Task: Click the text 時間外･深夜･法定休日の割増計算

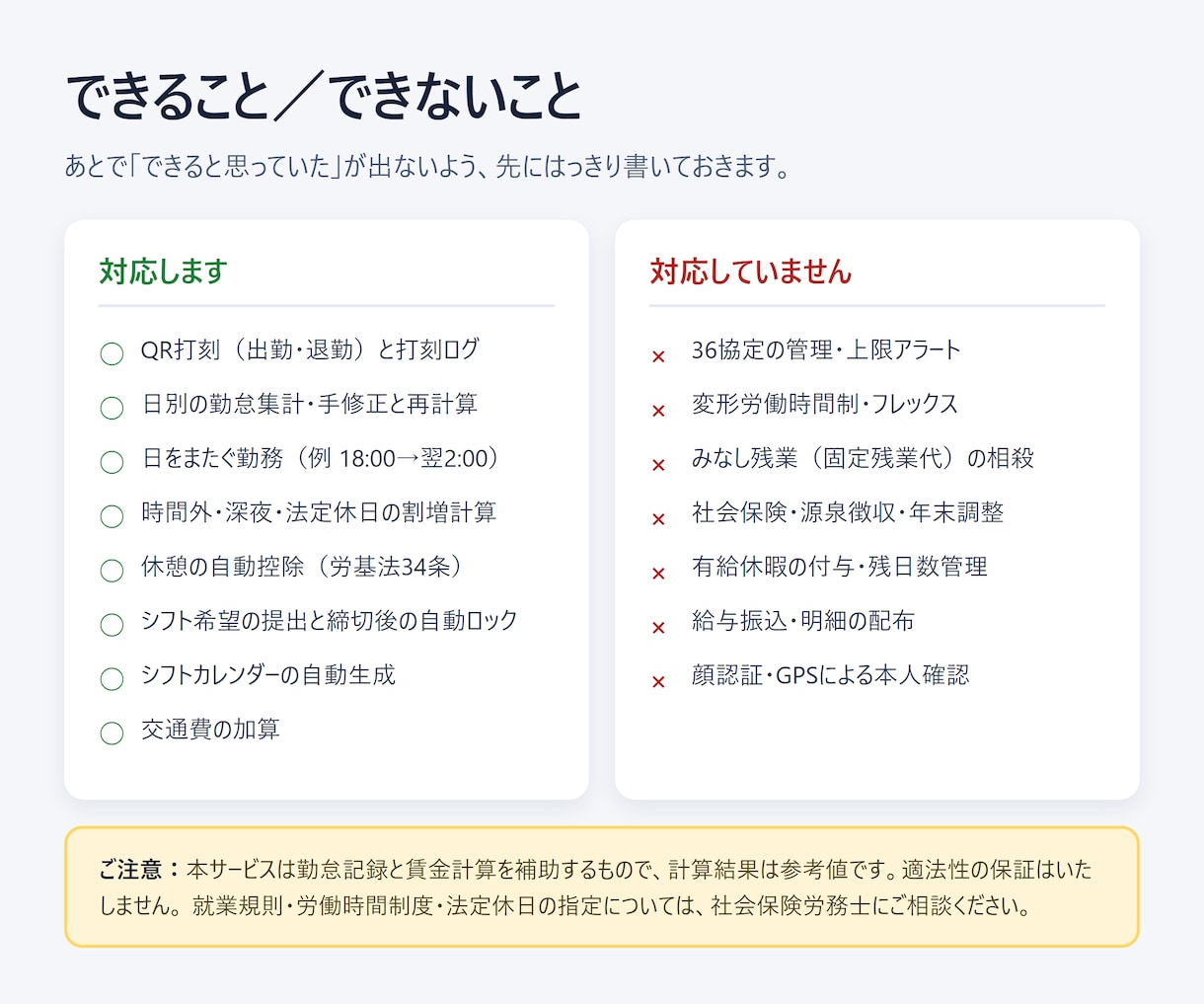Action: [319, 512]
